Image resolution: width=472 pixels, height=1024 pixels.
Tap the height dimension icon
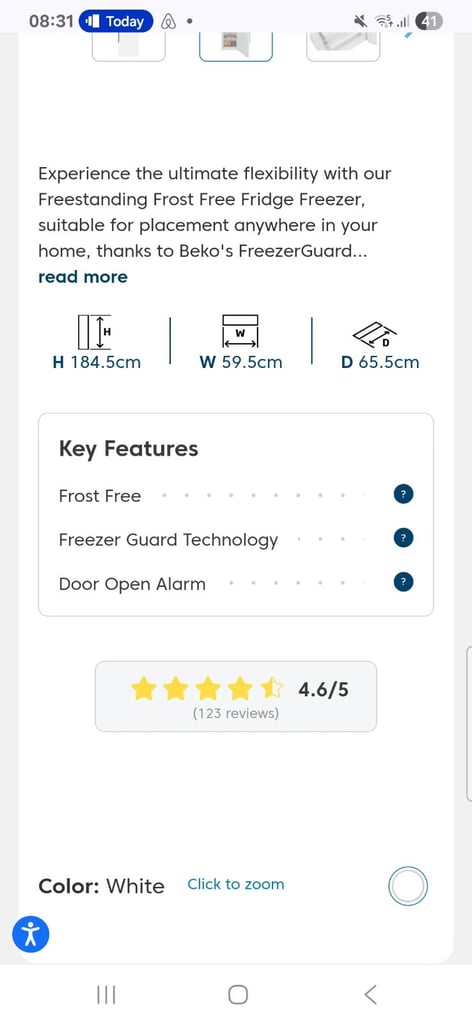95,331
